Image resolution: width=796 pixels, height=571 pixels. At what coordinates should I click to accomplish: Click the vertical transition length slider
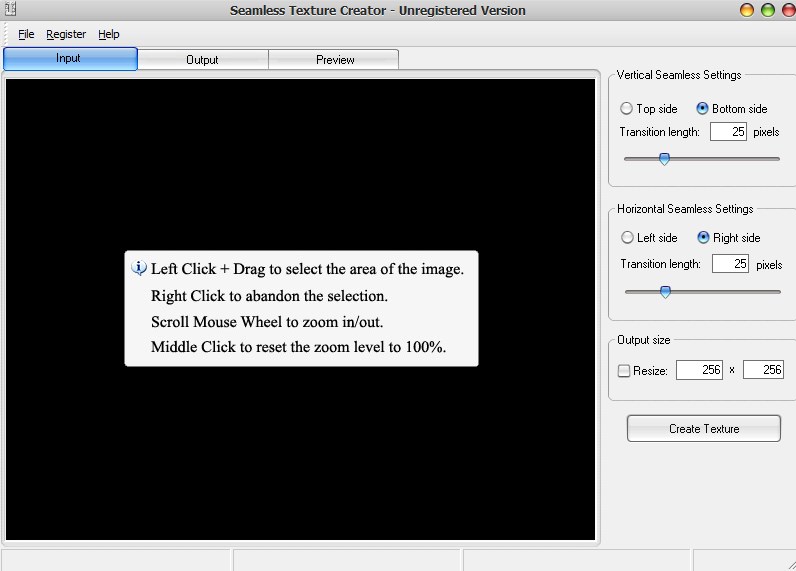pos(664,159)
